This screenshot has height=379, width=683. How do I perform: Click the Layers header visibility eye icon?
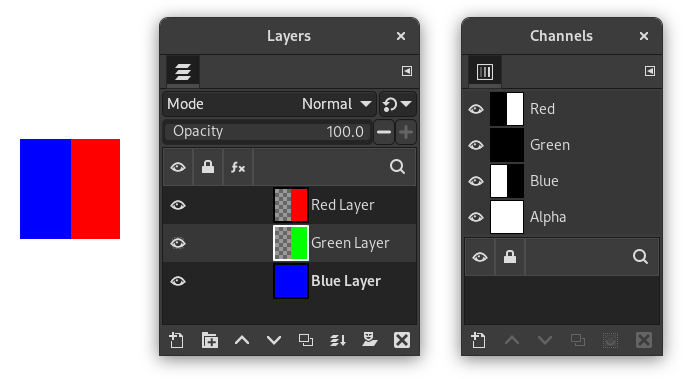(178, 167)
